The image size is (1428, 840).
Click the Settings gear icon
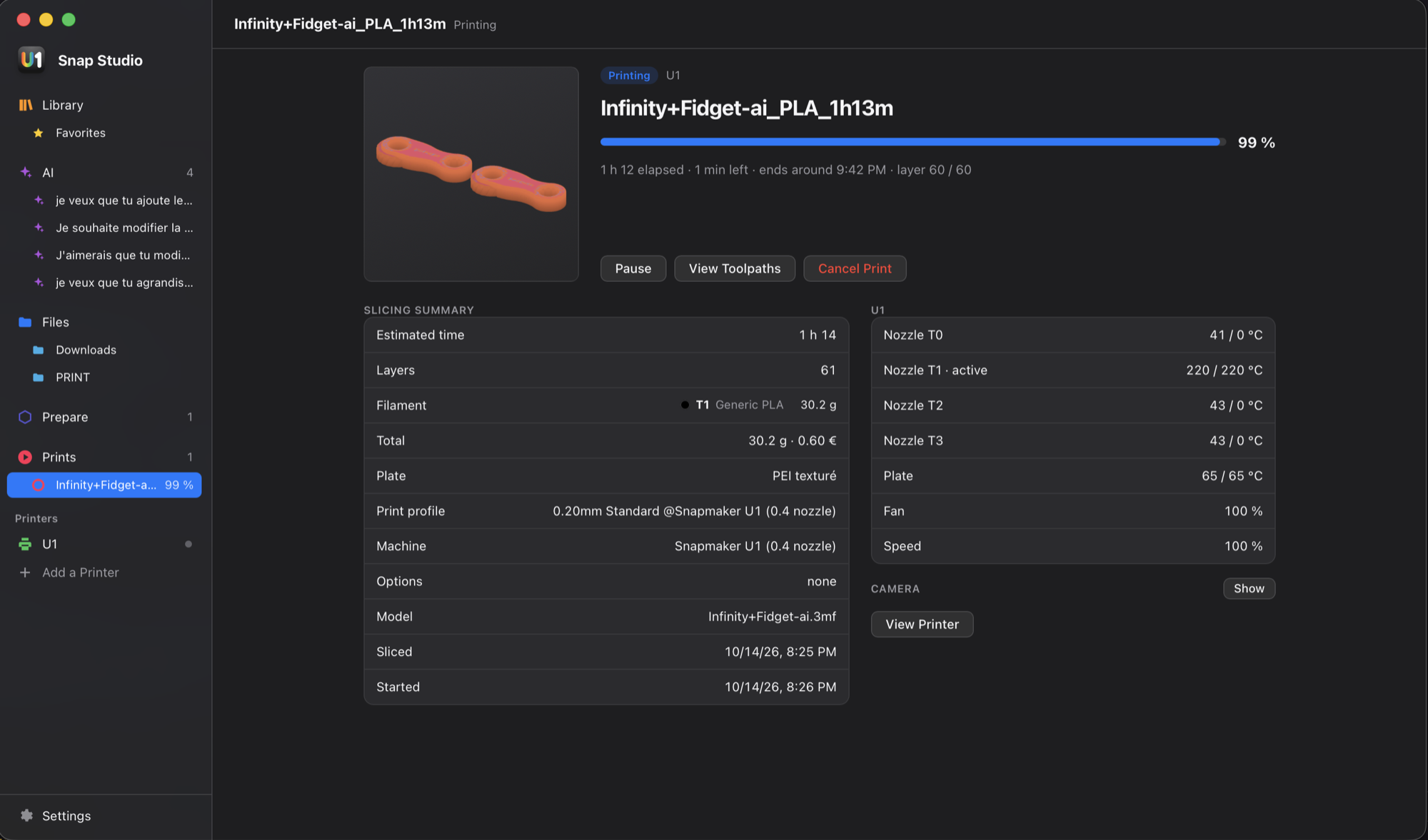tap(26, 815)
